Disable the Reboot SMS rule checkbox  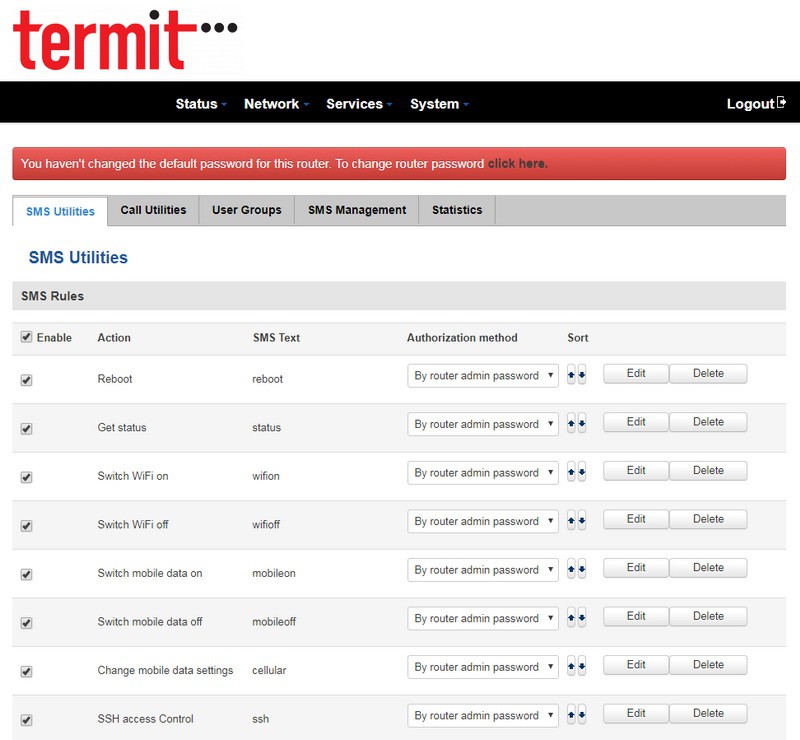point(26,380)
